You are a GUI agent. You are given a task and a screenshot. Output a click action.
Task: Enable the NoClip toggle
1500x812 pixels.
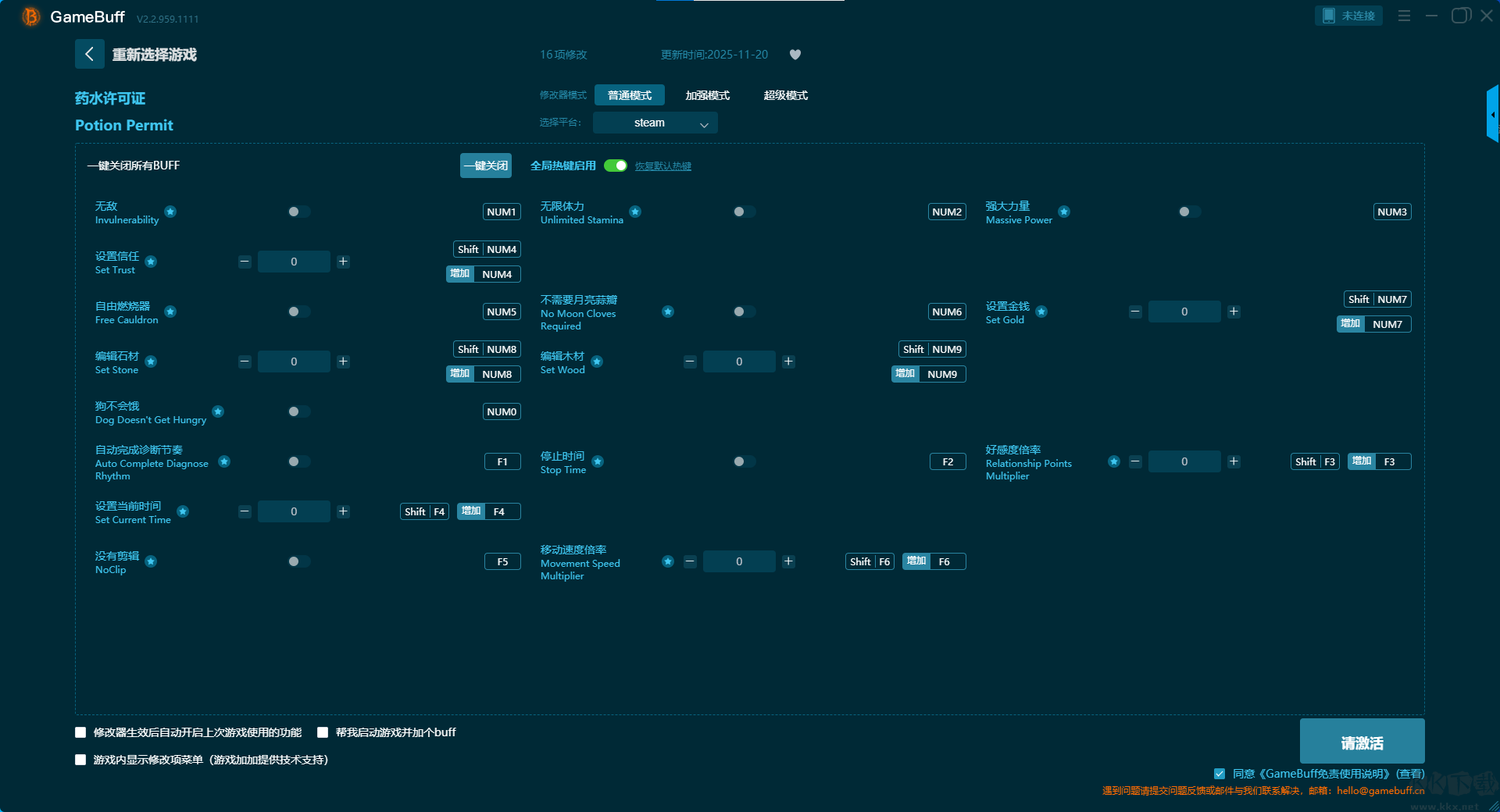(x=298, y=561)
